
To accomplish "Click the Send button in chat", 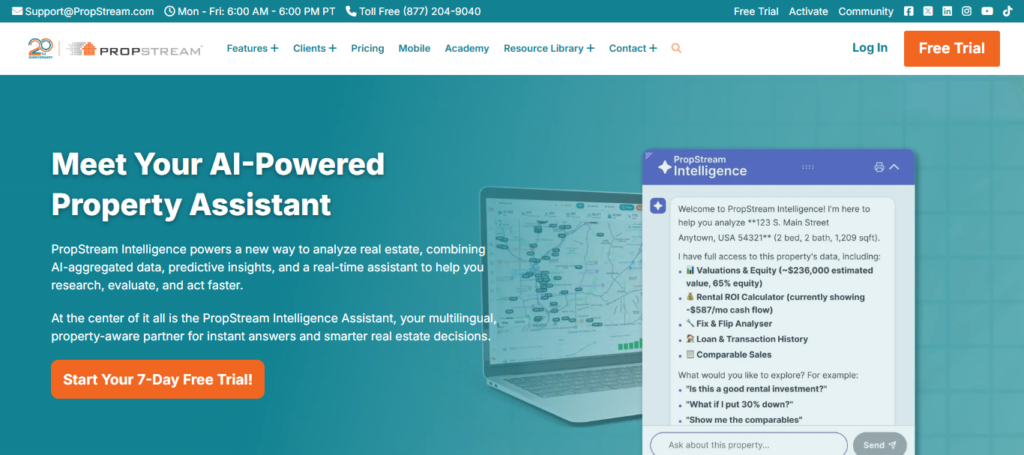I will pyautogui.click(x=880, y=445).
